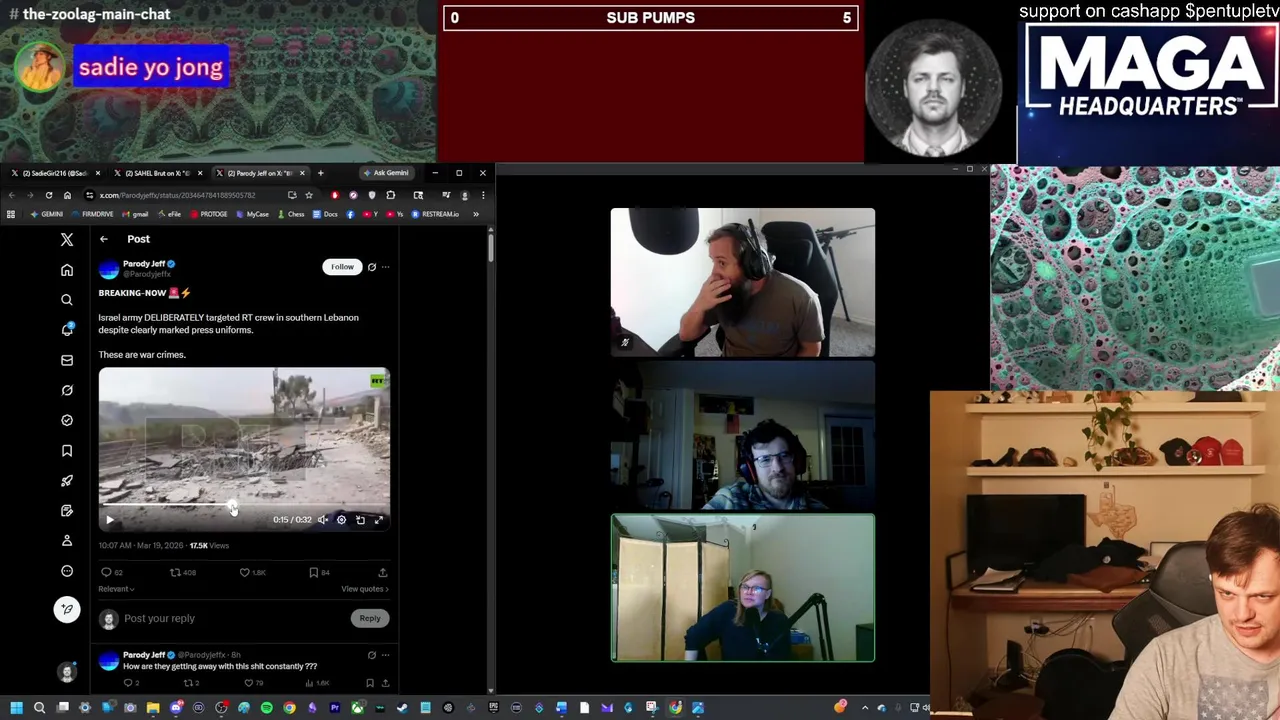This screenshot has height=720, width=1280.
Task: Reload the page
Action: 48,195
